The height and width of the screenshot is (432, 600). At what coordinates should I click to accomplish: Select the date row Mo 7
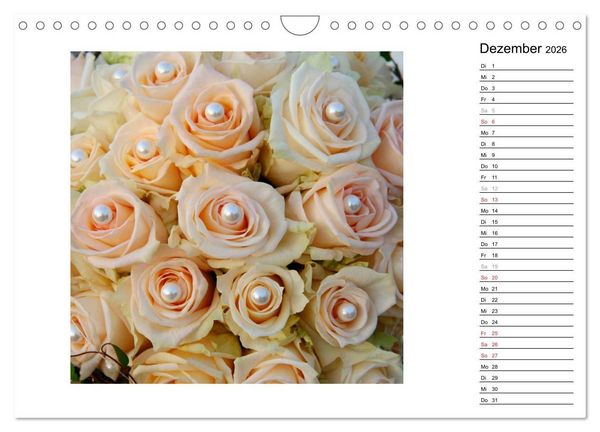tap(527, 132)
